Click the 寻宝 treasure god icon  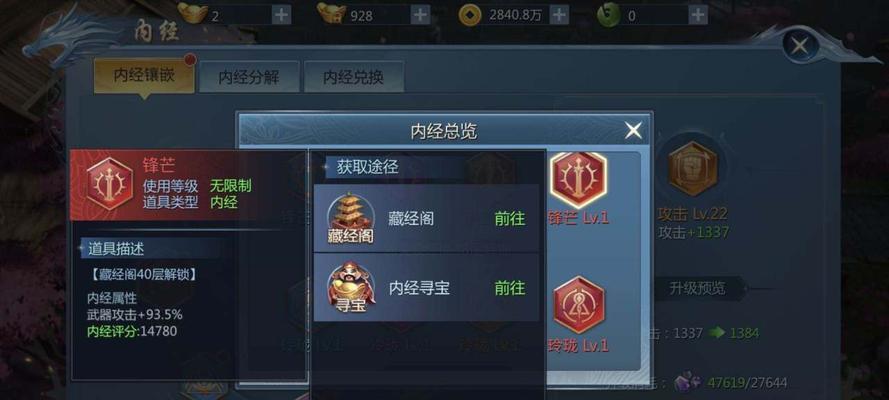[x=351, y=288]
